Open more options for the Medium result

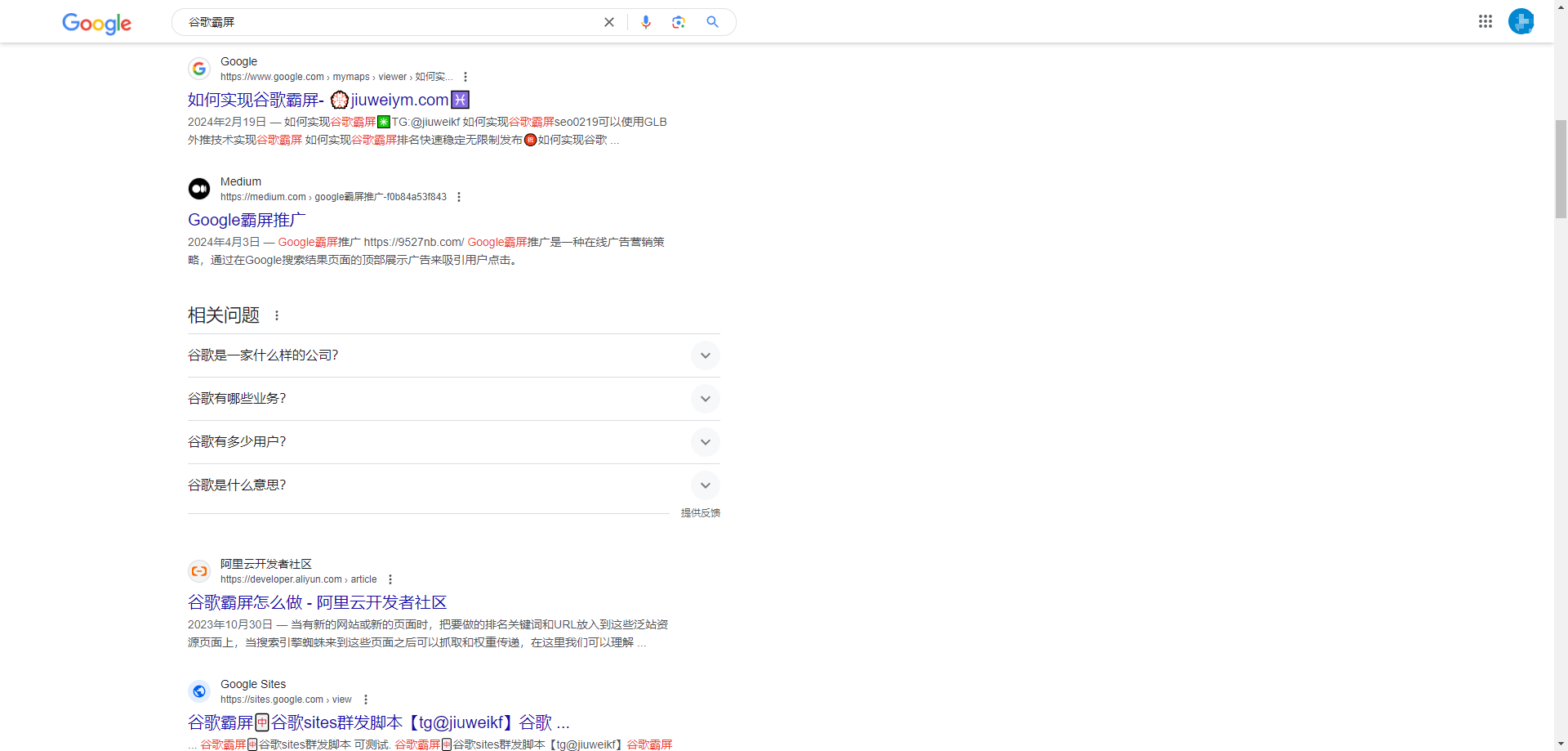[x=459, y=197]
